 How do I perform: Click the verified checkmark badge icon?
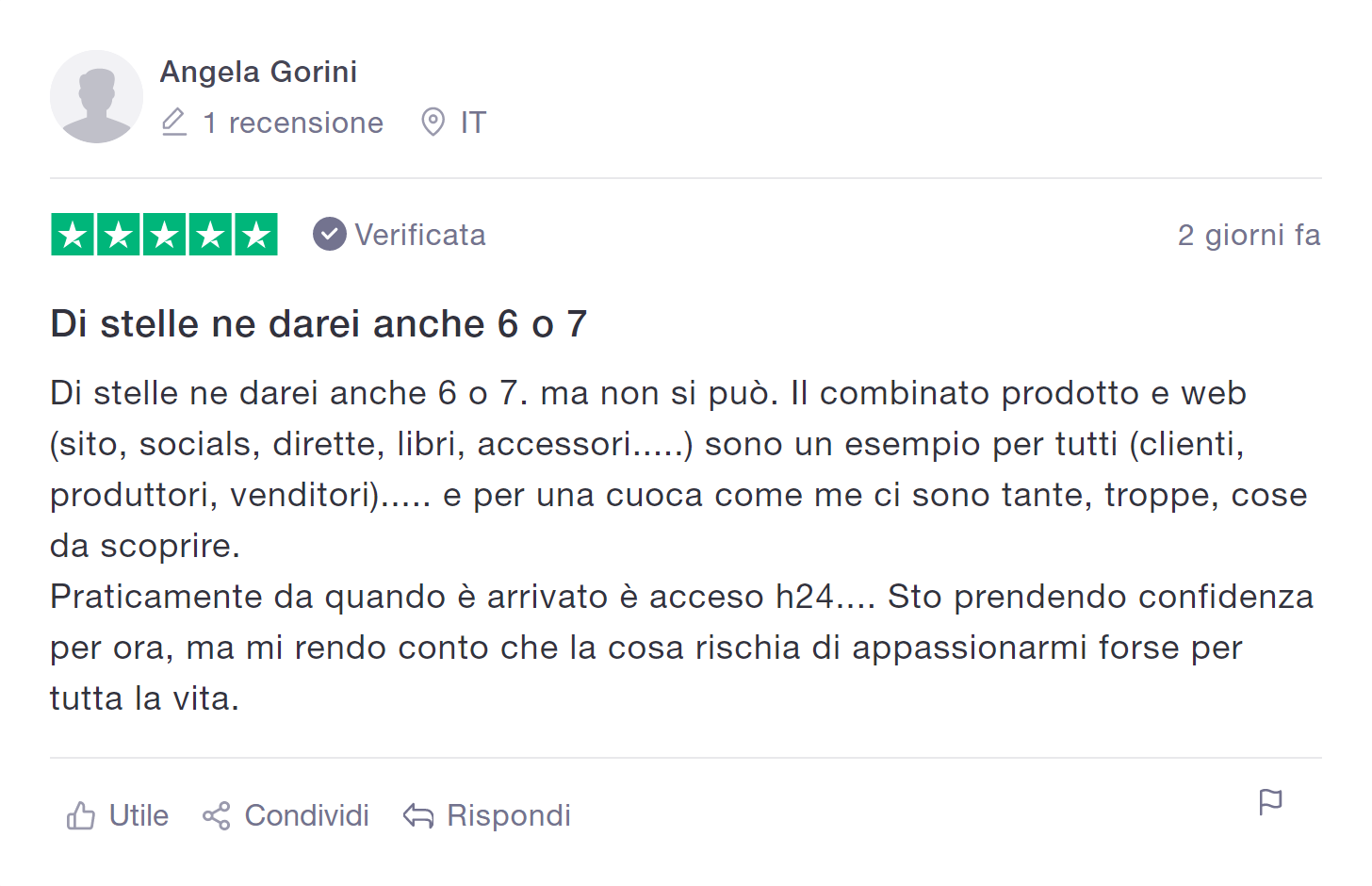330,234
